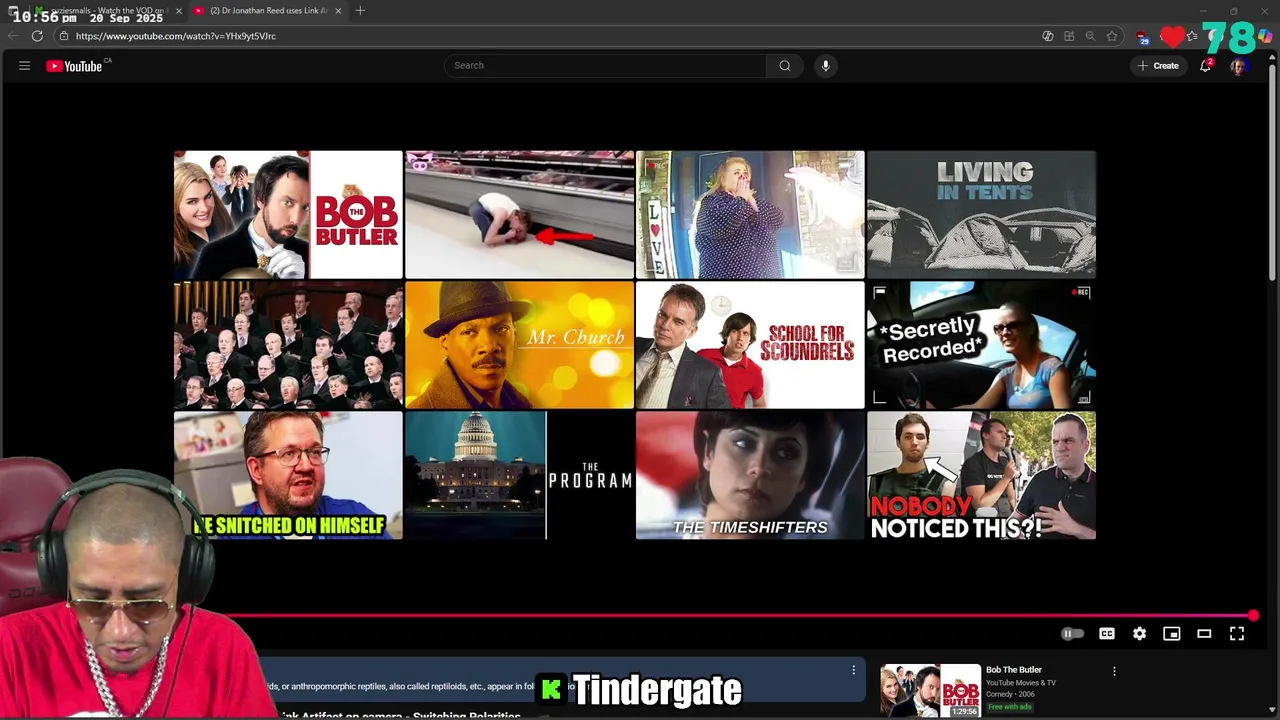Viewport: 1280px width, 720px height.
Task: Open the Secretly Recorded video thumbnail
Action: (x=981, y=345)
